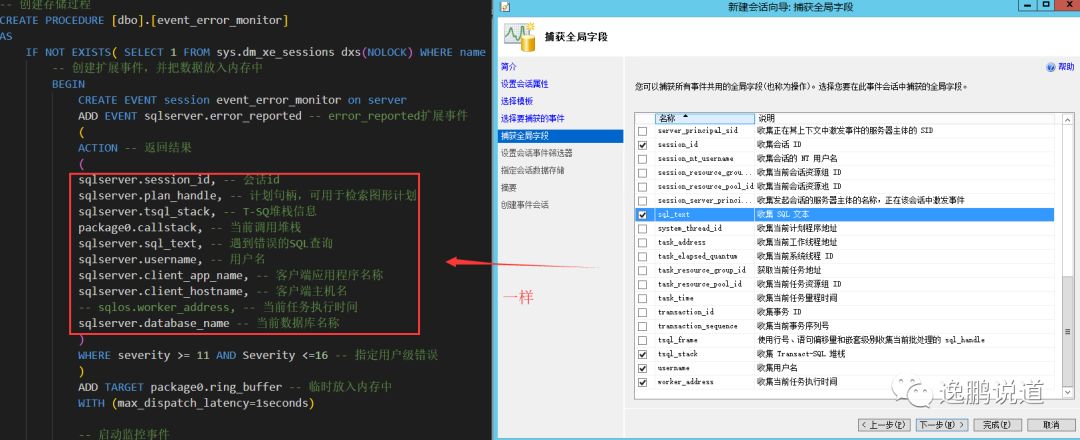
Task: Check the transaction_sequence checkbox
Action: click(x=643, y=326)
